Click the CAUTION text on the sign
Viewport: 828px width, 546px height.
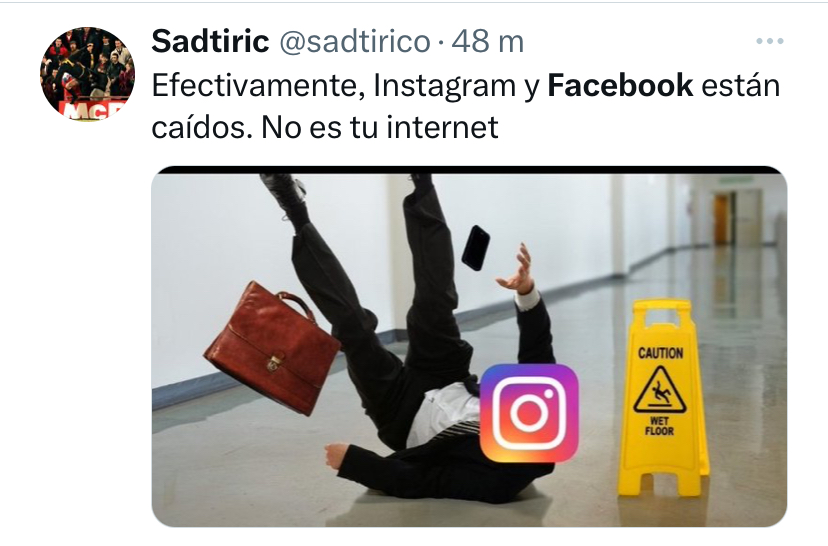pos(661,353)
